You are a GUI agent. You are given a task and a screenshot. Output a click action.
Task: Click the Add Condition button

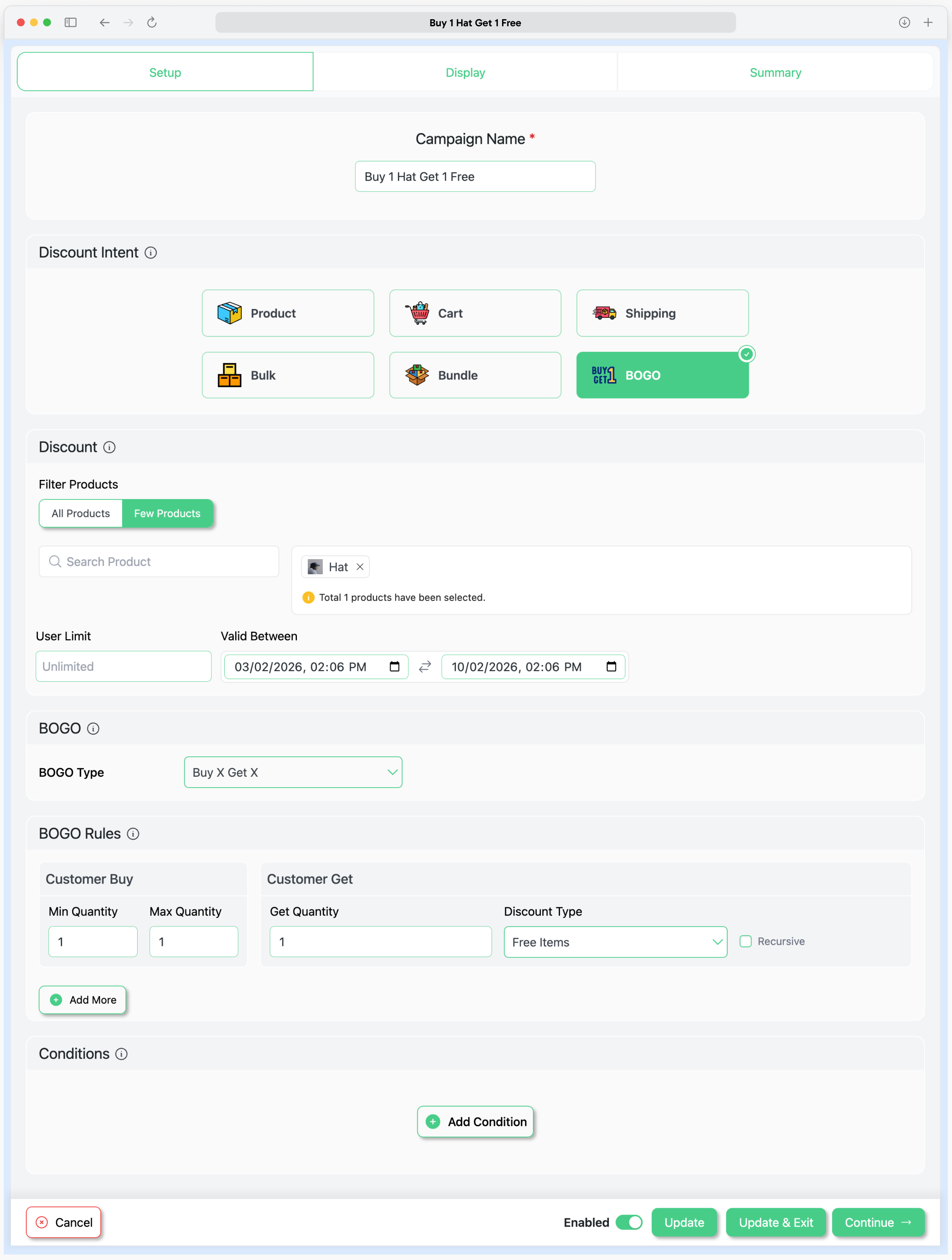(475, 1121)
